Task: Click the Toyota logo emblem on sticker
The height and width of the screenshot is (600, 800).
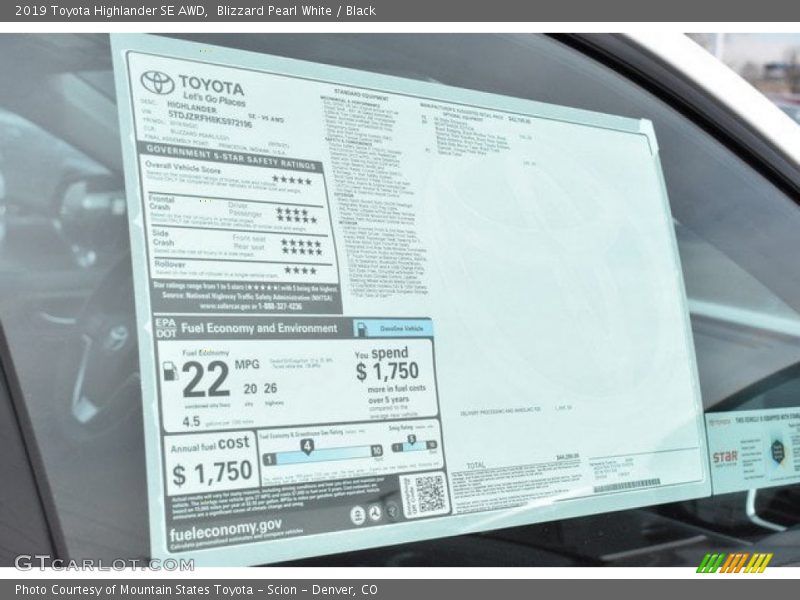Action: [157, 82]
